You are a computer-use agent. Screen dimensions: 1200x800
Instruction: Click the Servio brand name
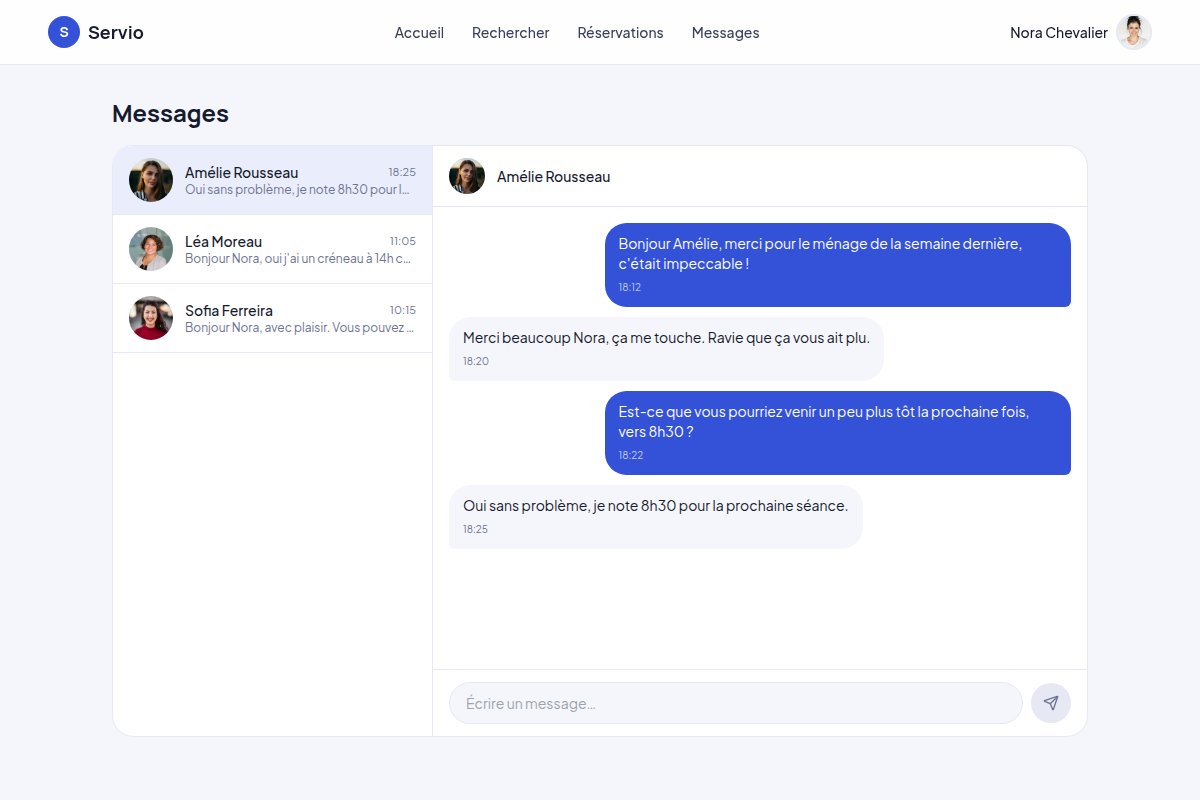tap(116, 32)
